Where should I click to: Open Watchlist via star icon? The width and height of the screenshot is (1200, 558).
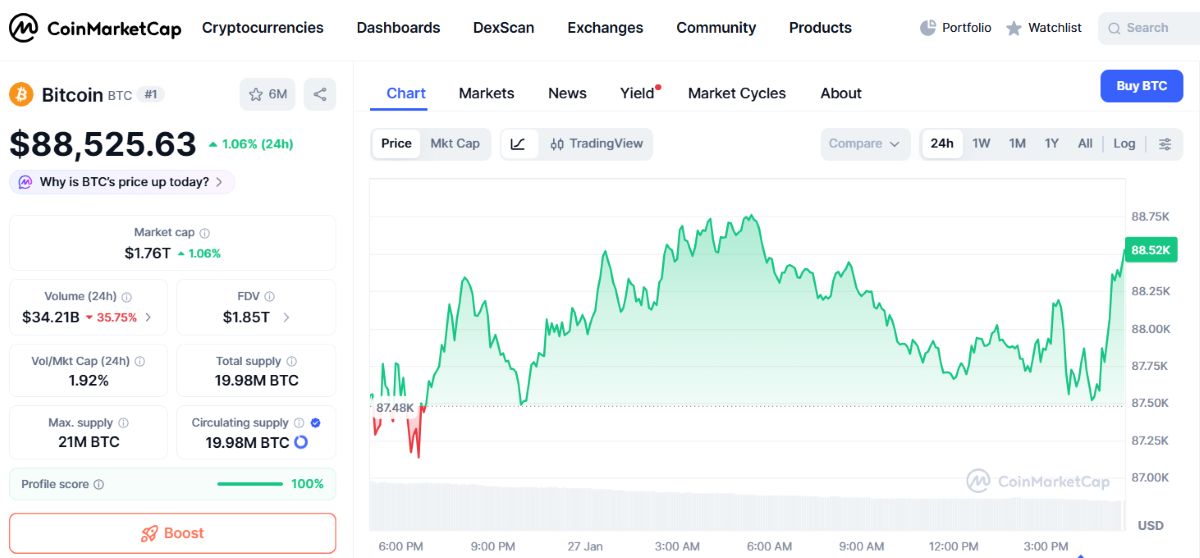click(1014, 28)
